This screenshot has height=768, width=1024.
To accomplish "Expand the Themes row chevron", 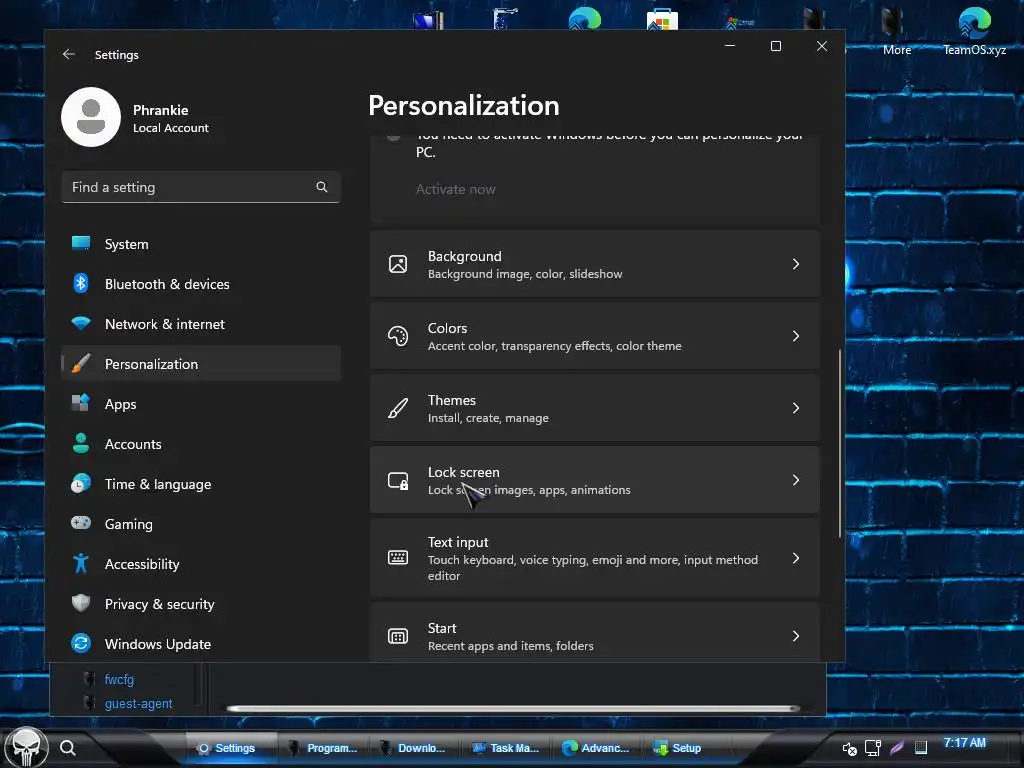I will click(795, 408).
